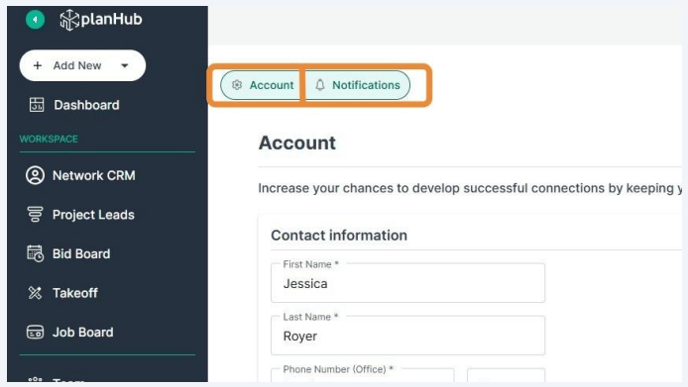The image size is (688, 387).
Task: Click the Phone Number (Office) field
Action: point(362,375)
